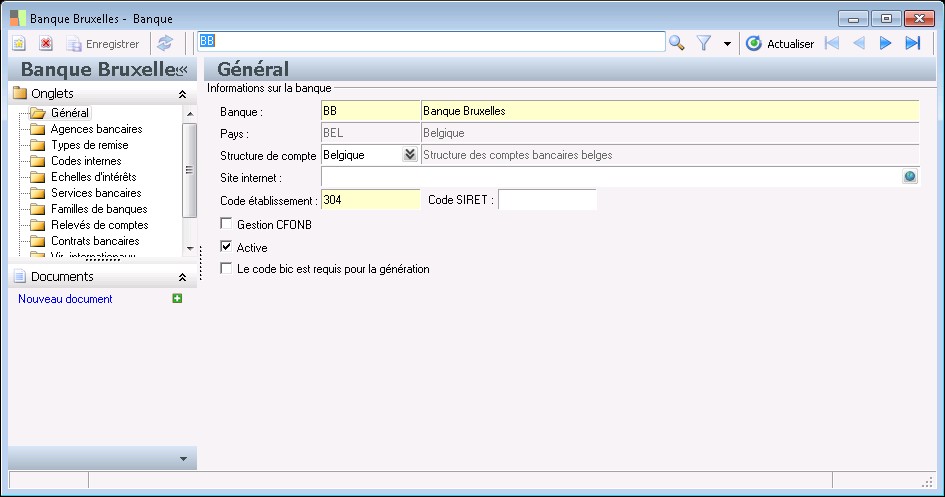Click the Belgique country name field
945x497 pixels.
670,133
